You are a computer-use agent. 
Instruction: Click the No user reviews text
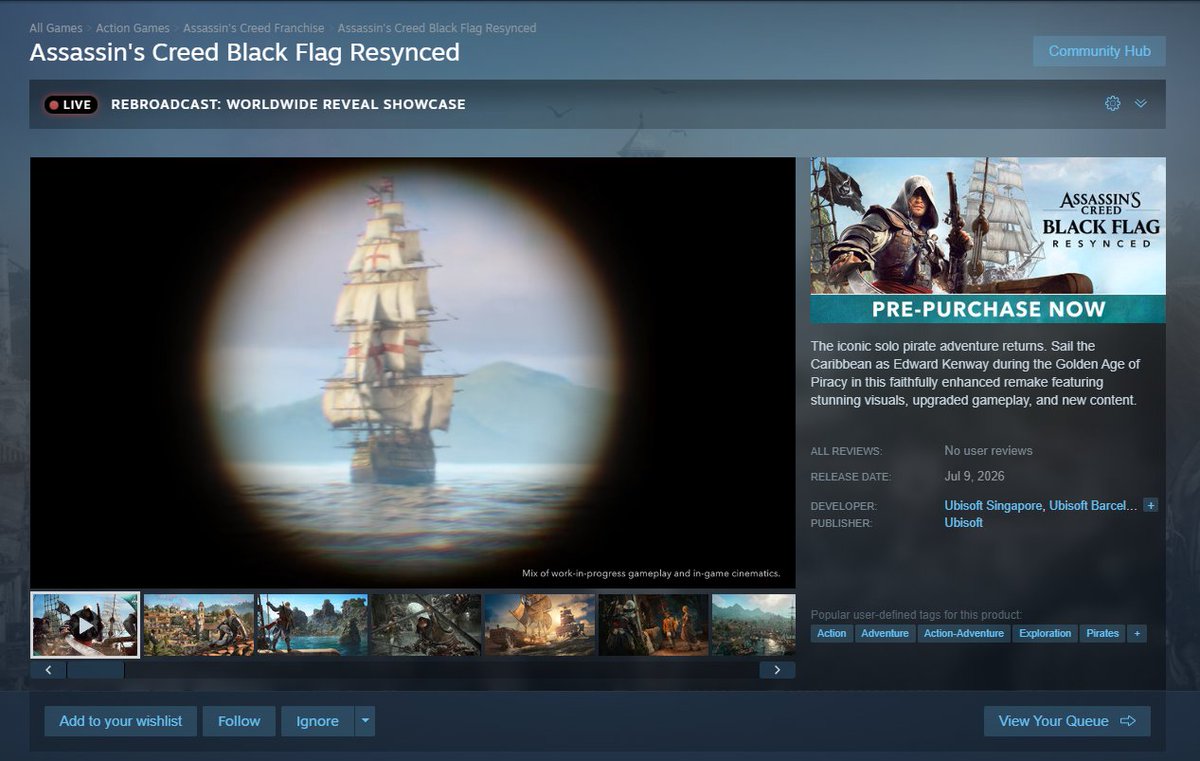[x=988, y=451]
